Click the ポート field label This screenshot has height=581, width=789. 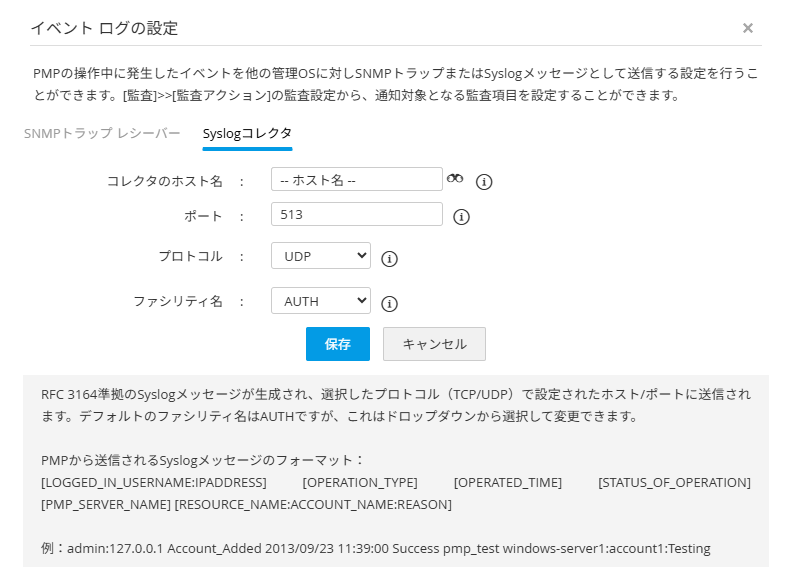[x=203, y=216]
